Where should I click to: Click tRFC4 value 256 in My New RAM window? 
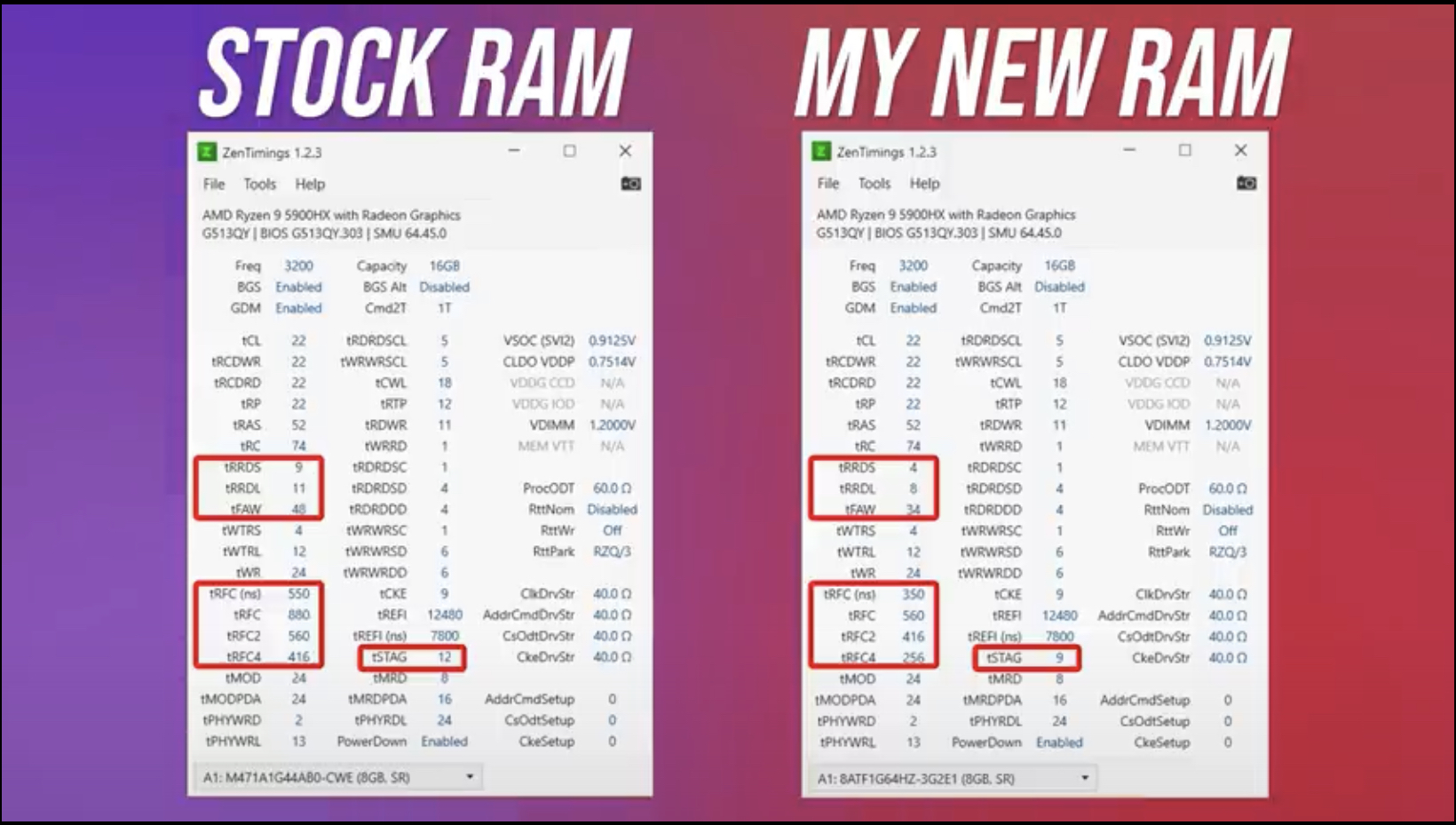point(913,658)
